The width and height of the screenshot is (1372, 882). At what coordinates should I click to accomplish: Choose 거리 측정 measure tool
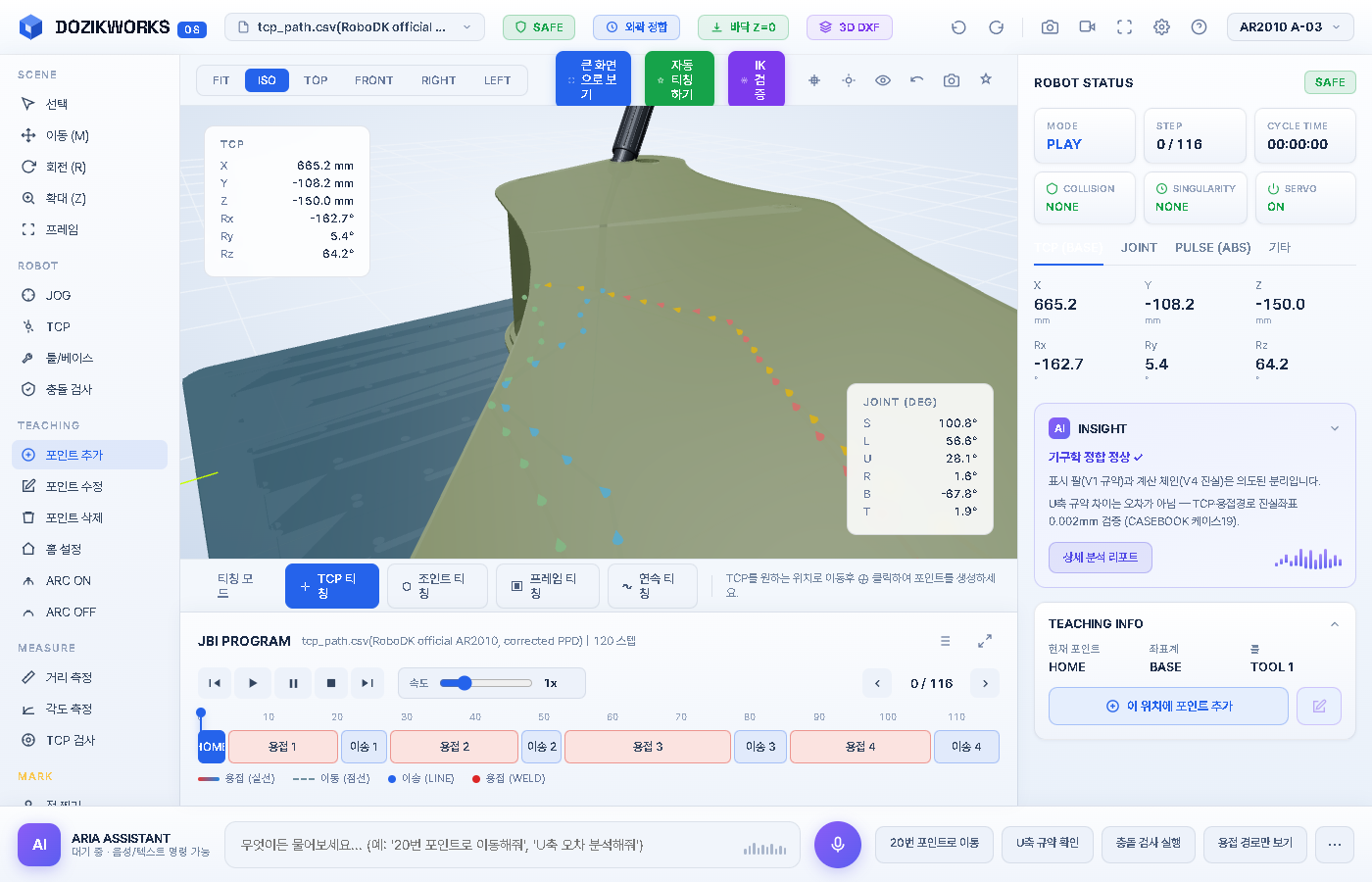coord(89,677)
